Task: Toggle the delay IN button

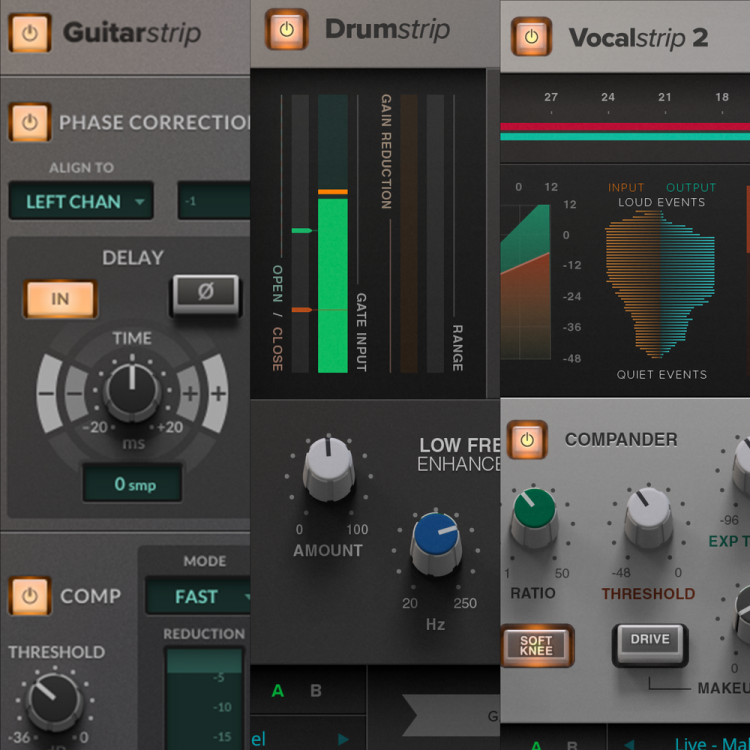Action: [x=60, y=298]
